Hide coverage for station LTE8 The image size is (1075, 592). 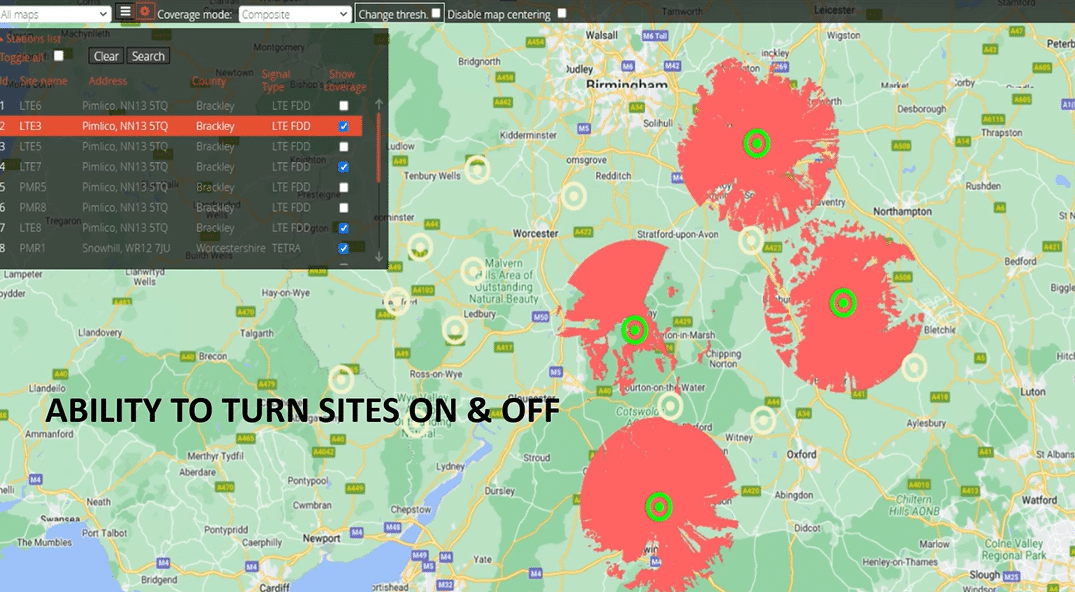343,228
